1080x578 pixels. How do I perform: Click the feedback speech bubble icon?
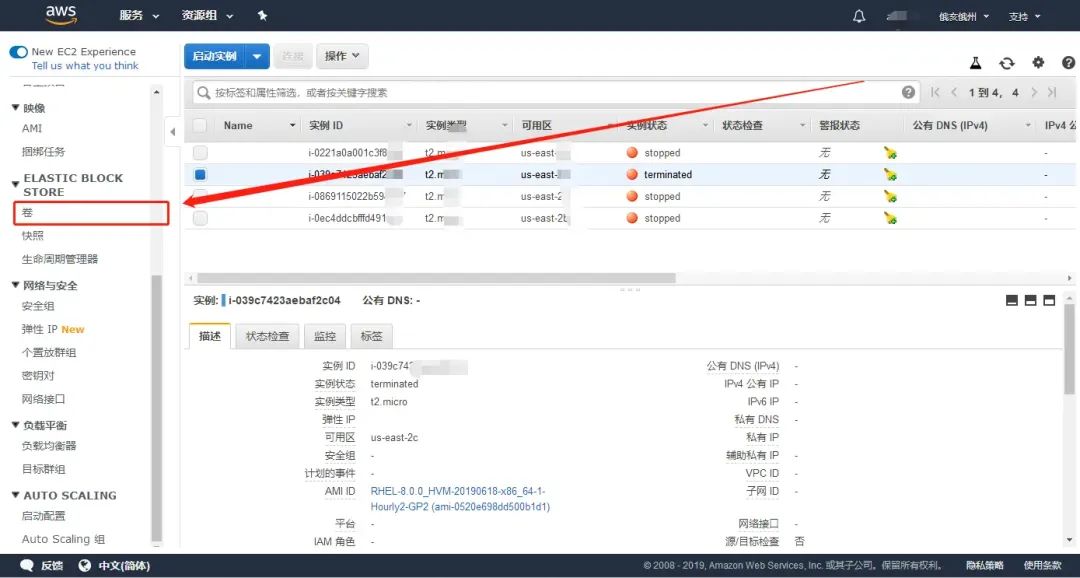(27, 566)
